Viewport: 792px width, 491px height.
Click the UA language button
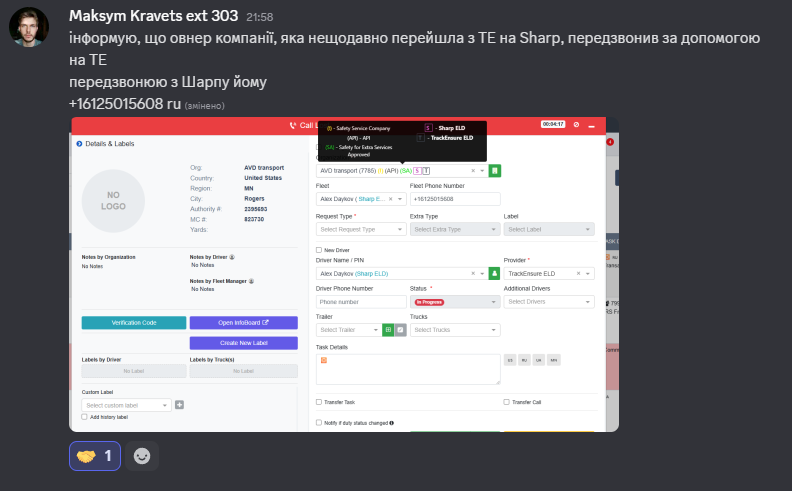pos(538,360)
